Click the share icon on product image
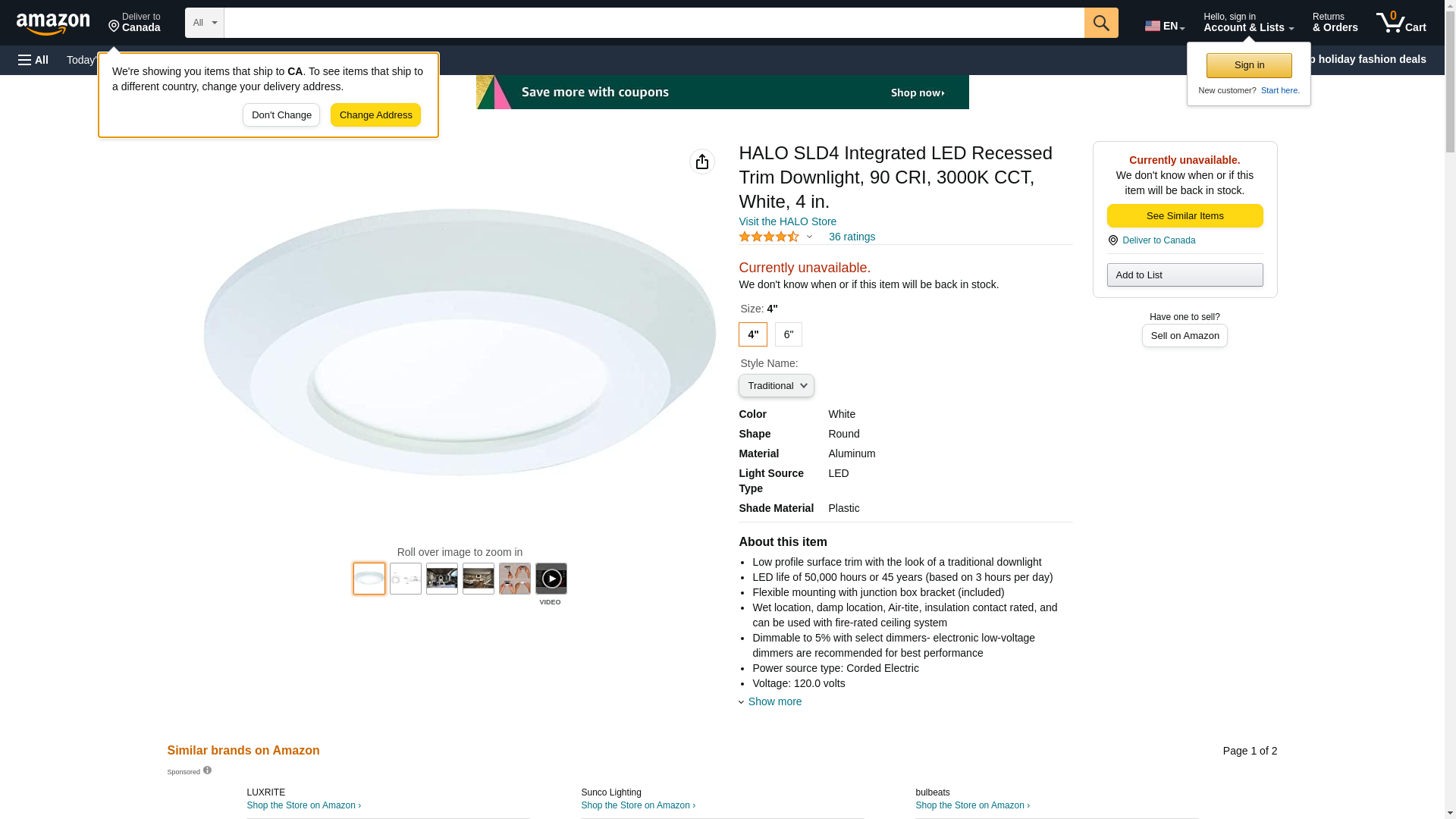Screen dimensions: 1456x819 [702, 162]
